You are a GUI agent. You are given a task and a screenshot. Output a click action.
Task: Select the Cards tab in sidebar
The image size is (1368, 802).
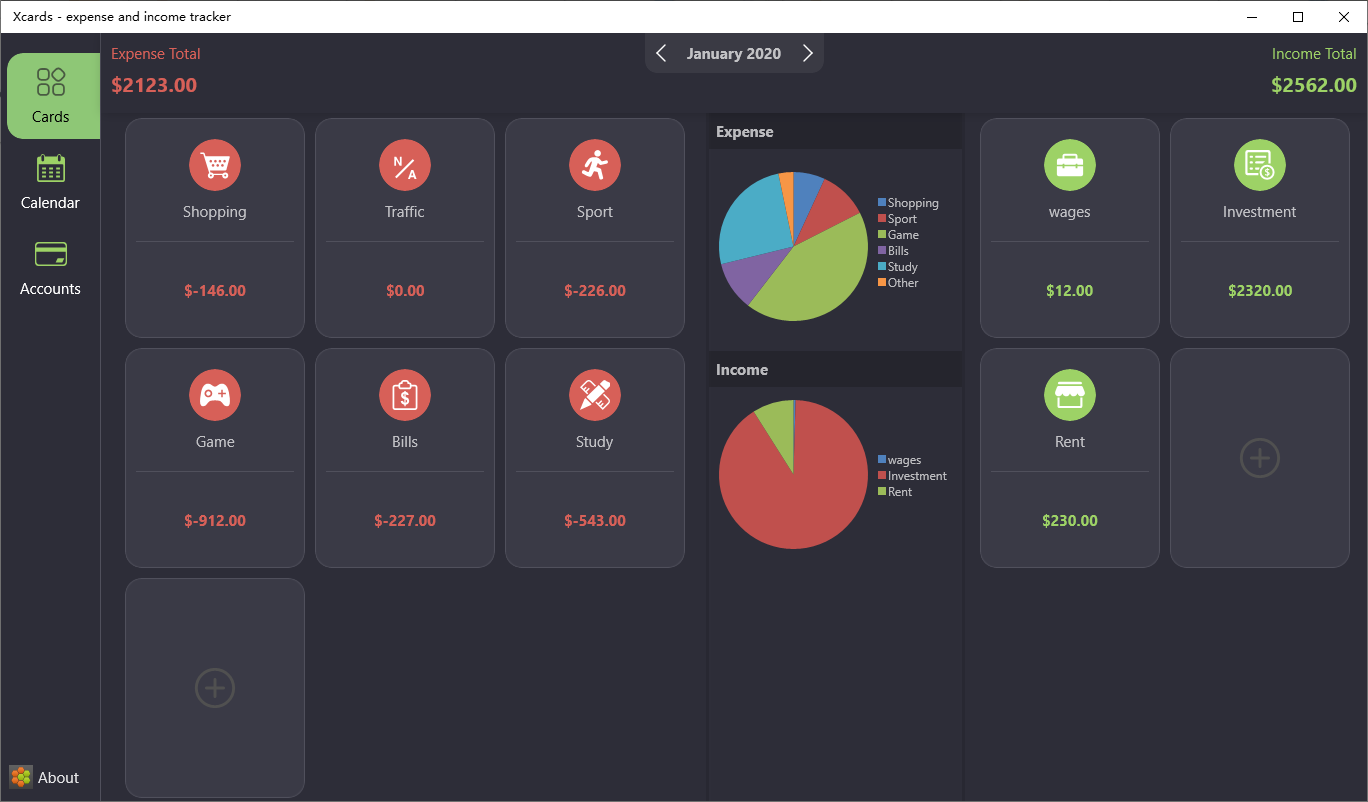pyautogui.click(x=53, y=96)
